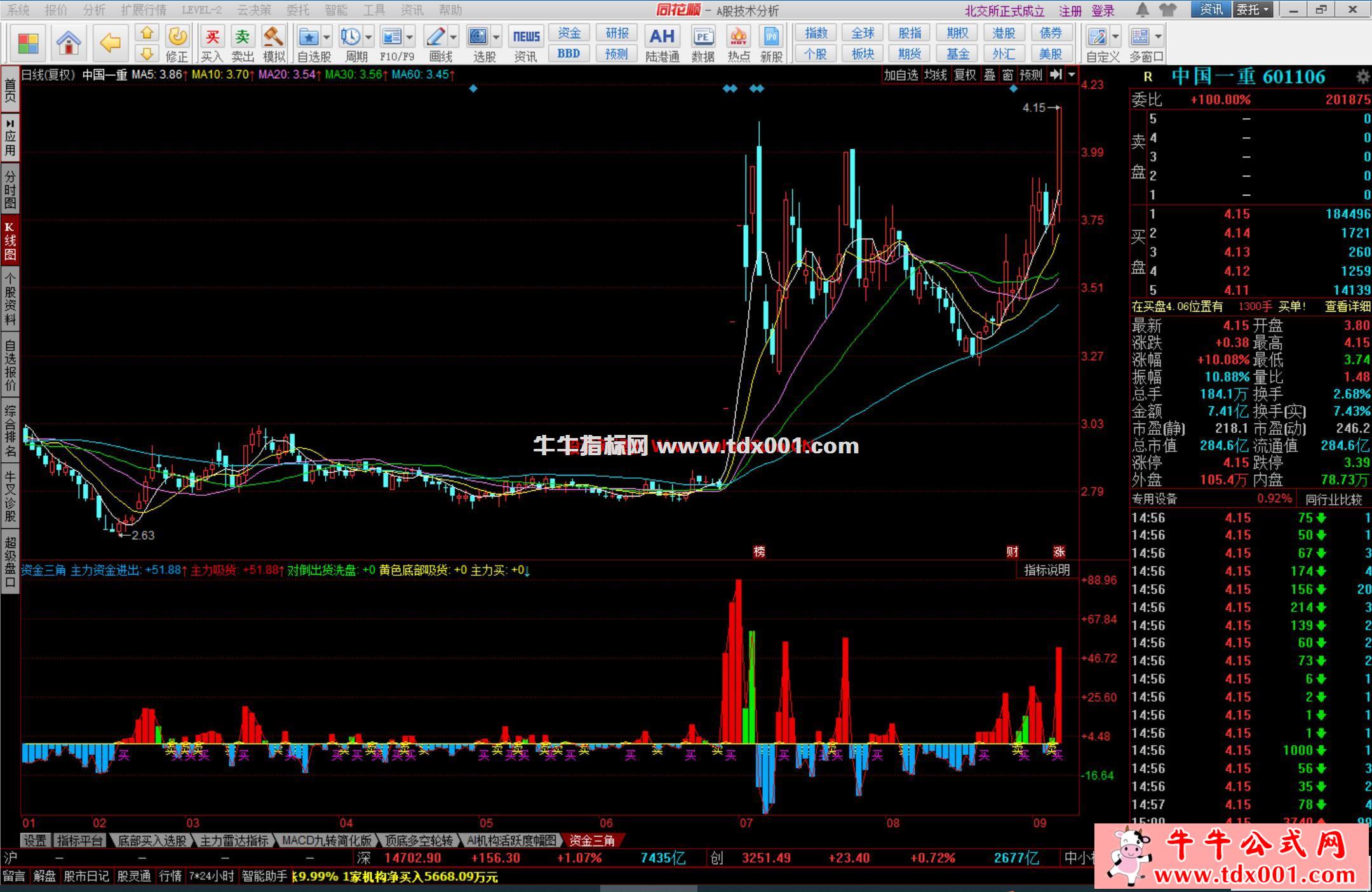Viewport: 1372px width, 892px height.
Task: Open the NEWS 资讯 icon
Action: tap(526, 36)
